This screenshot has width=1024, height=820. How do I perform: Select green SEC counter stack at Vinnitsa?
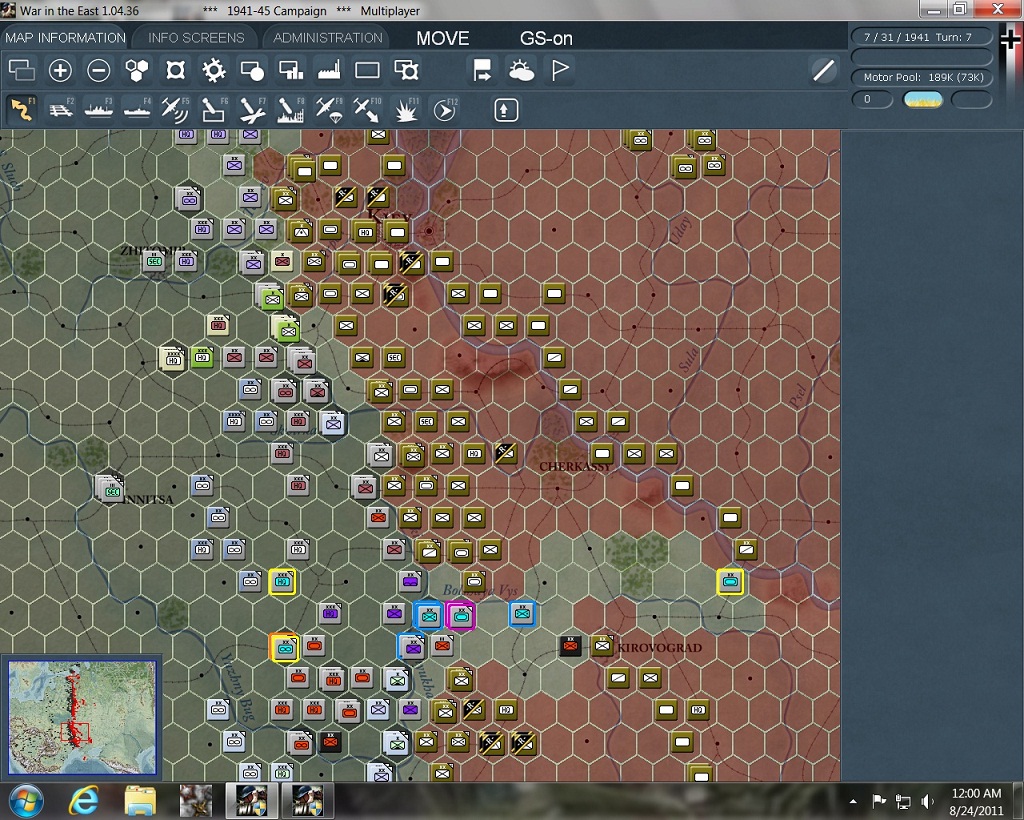point(110,489)
